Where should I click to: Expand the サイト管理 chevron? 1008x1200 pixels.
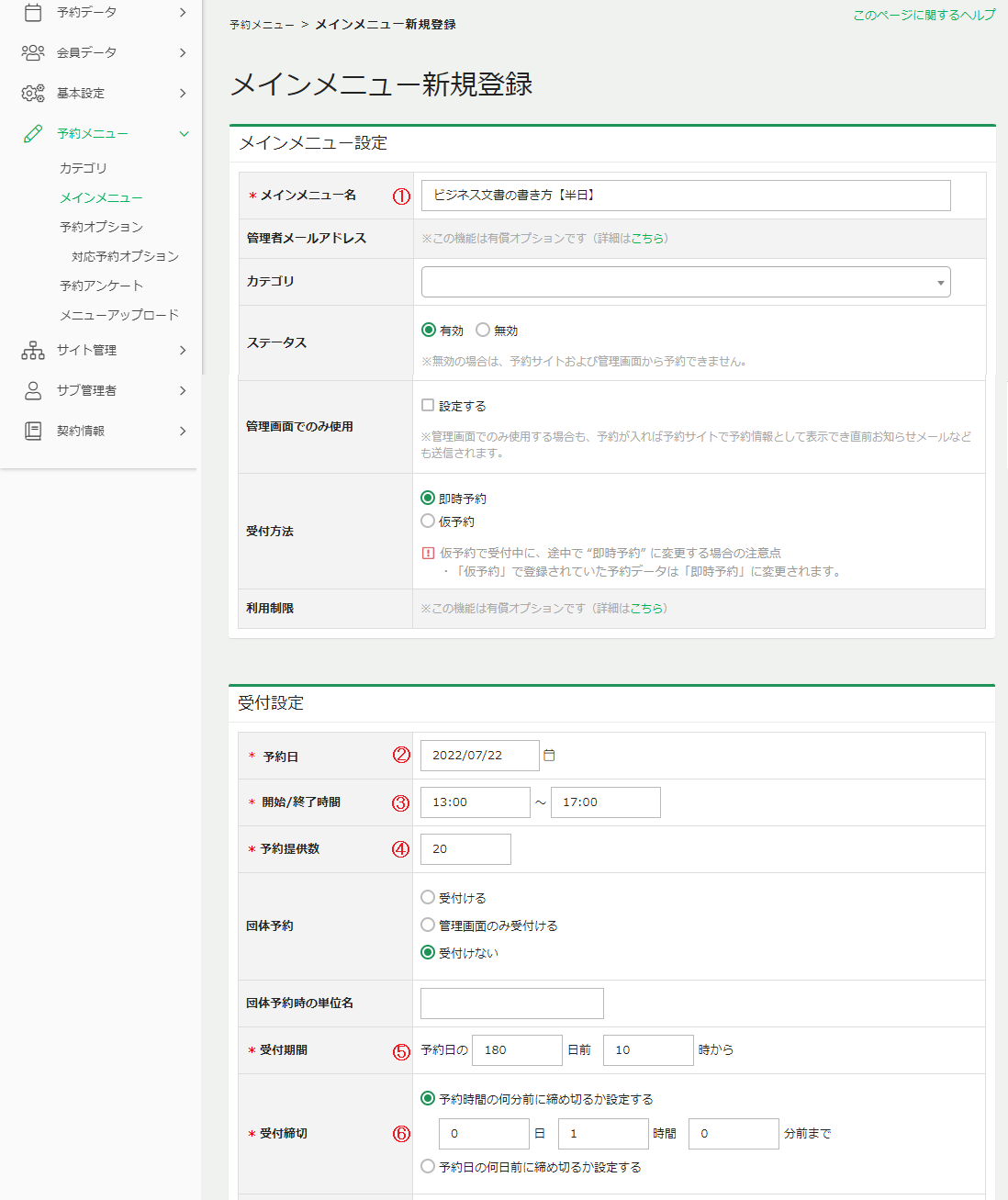pos(183,350)
